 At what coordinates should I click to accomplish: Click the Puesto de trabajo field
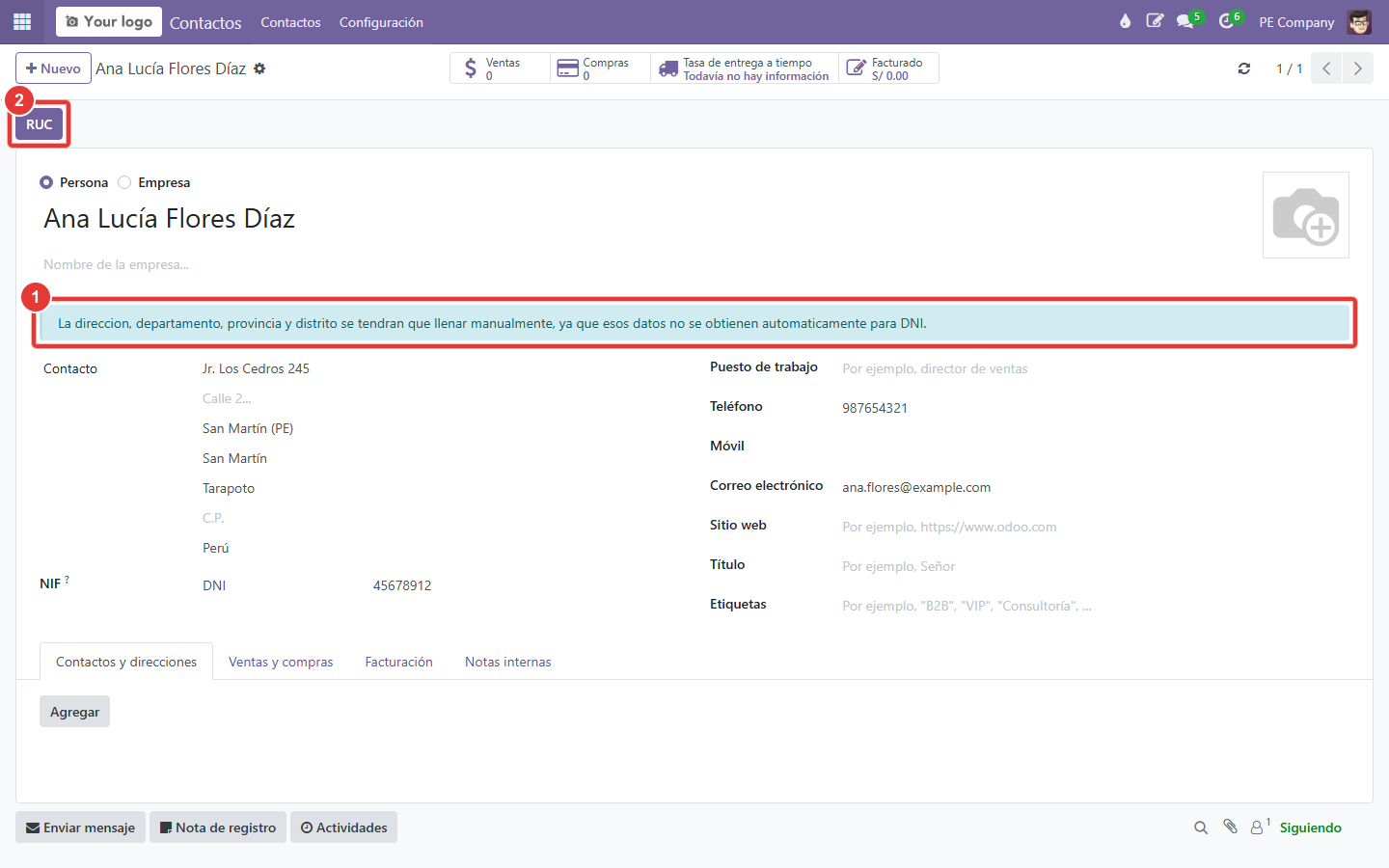pyautogui.click(x=1096, y=368)
